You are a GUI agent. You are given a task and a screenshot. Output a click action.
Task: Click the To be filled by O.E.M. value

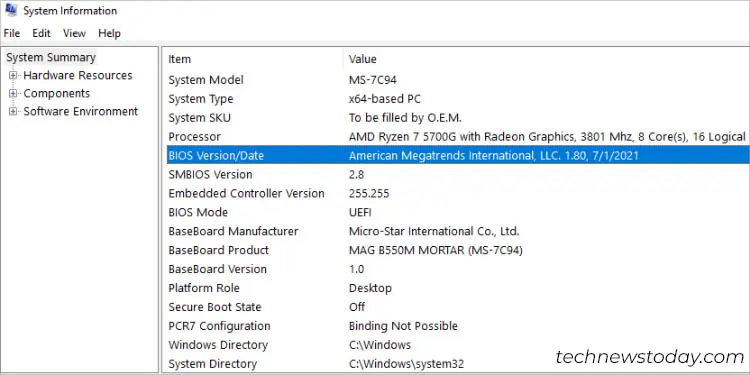[x=405, y=118]
